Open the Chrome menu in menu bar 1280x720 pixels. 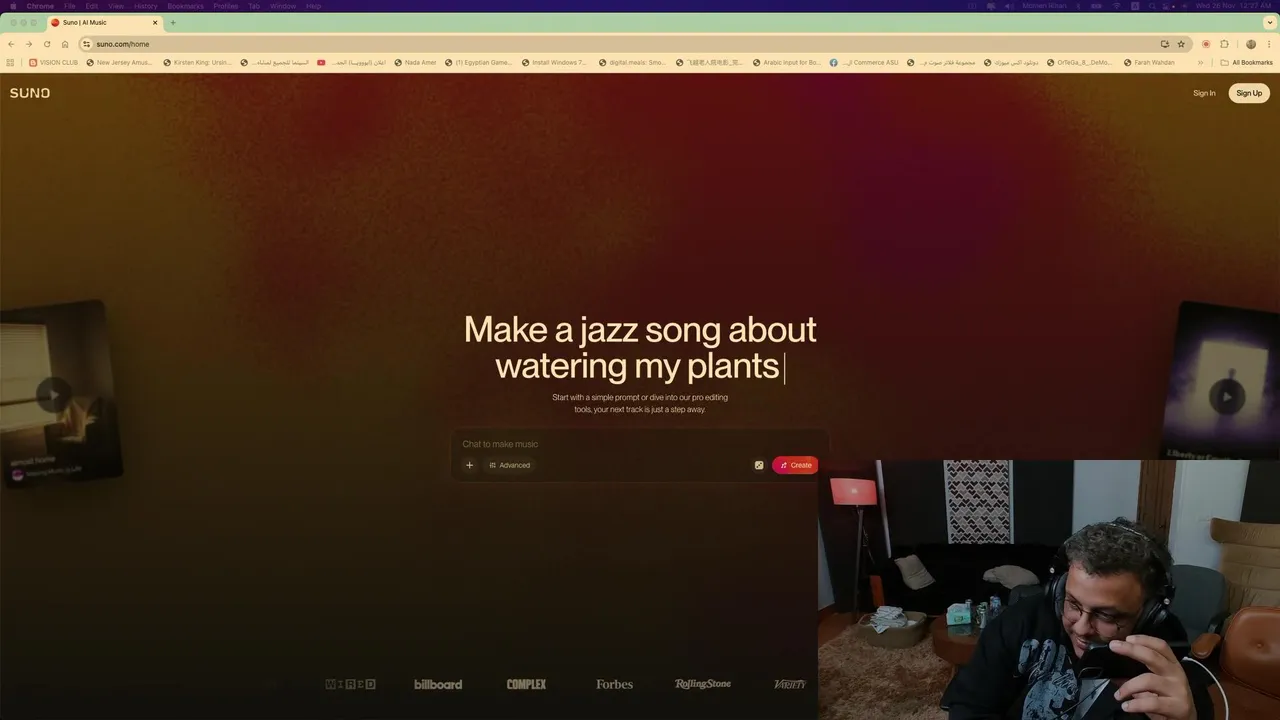[40, 6]
